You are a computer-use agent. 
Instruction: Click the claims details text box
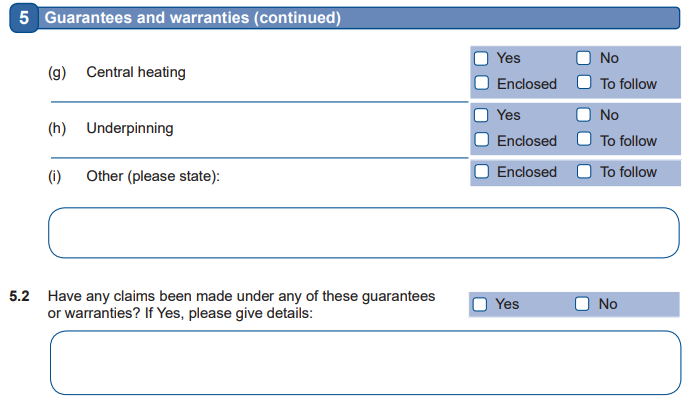pyautogui.click(x=363, y=362)
